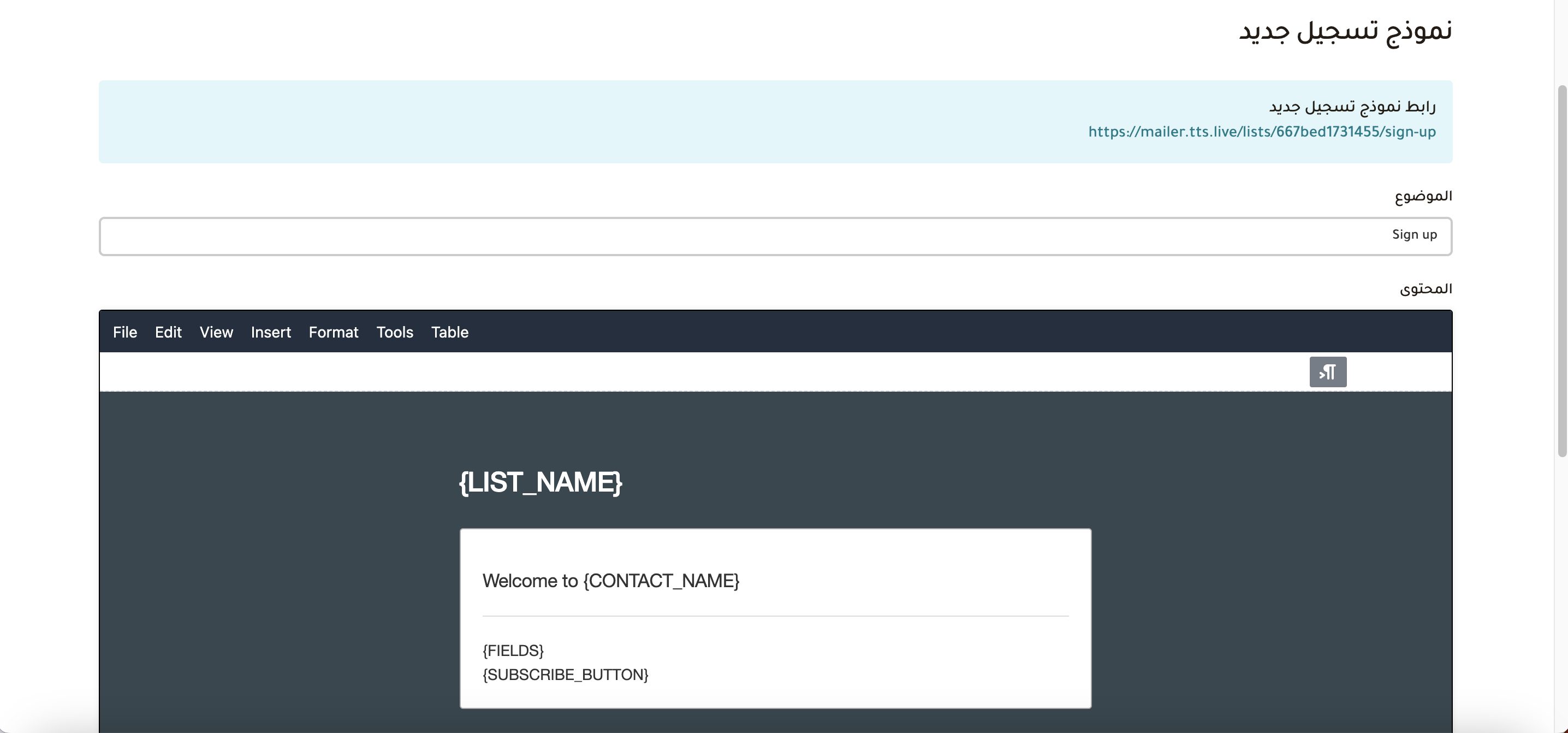Open the Insert menu
Viewport: 1568px width, 733px height.
[x=271, y=333]
